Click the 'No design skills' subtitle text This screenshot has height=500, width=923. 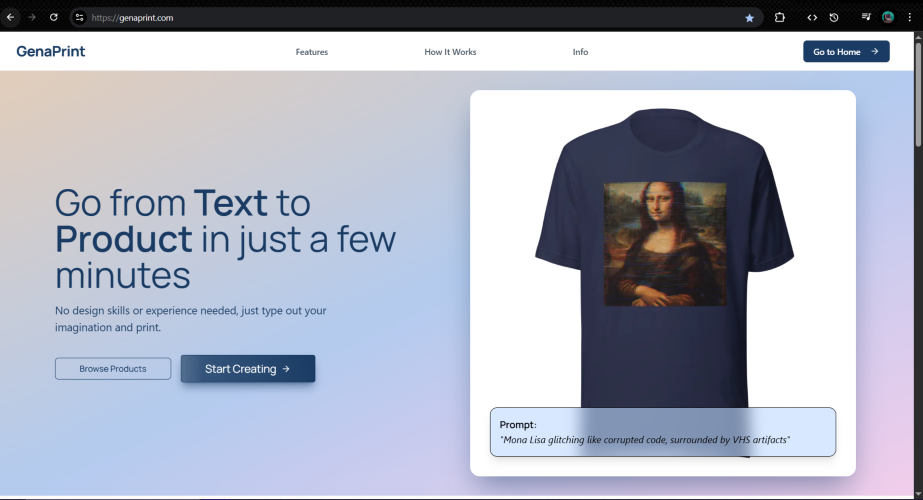(191, 319)
